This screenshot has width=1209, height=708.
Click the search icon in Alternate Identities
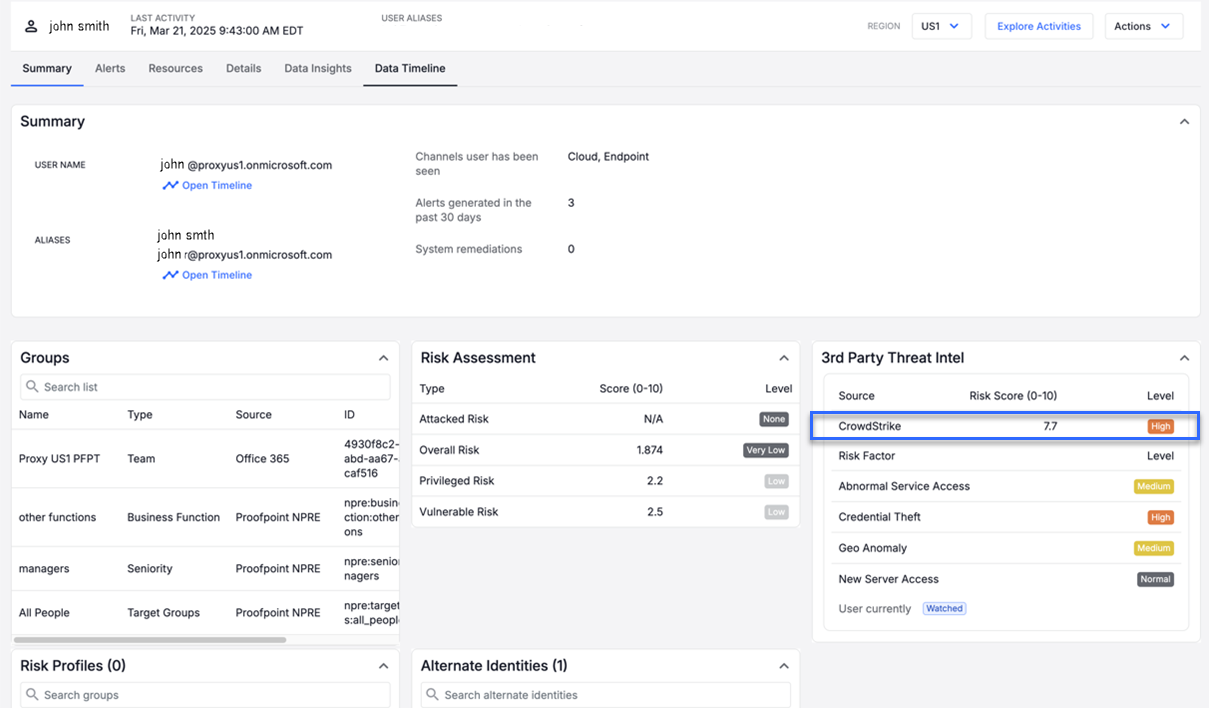pos(433,695)
